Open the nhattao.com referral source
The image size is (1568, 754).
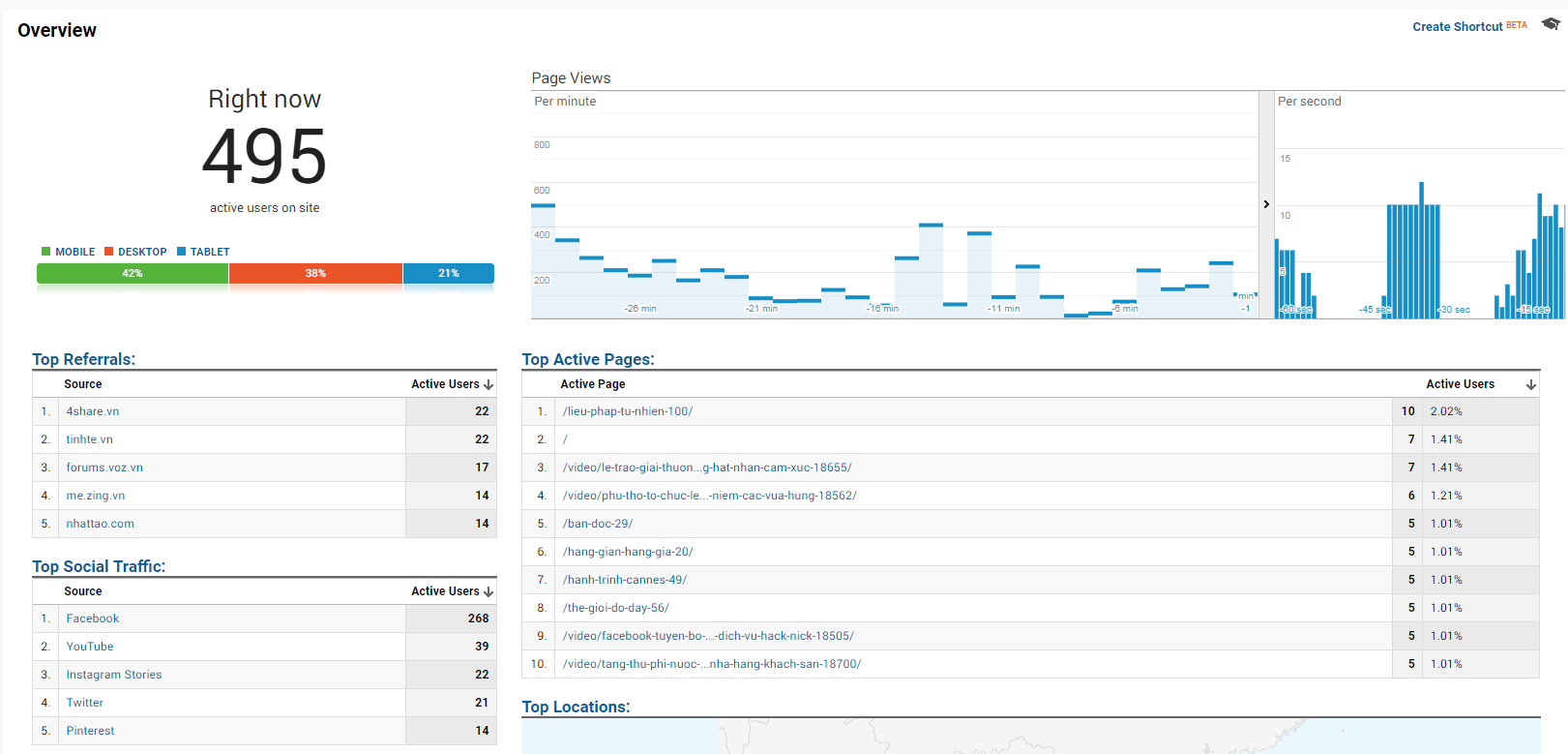click(x=101, y=524)
